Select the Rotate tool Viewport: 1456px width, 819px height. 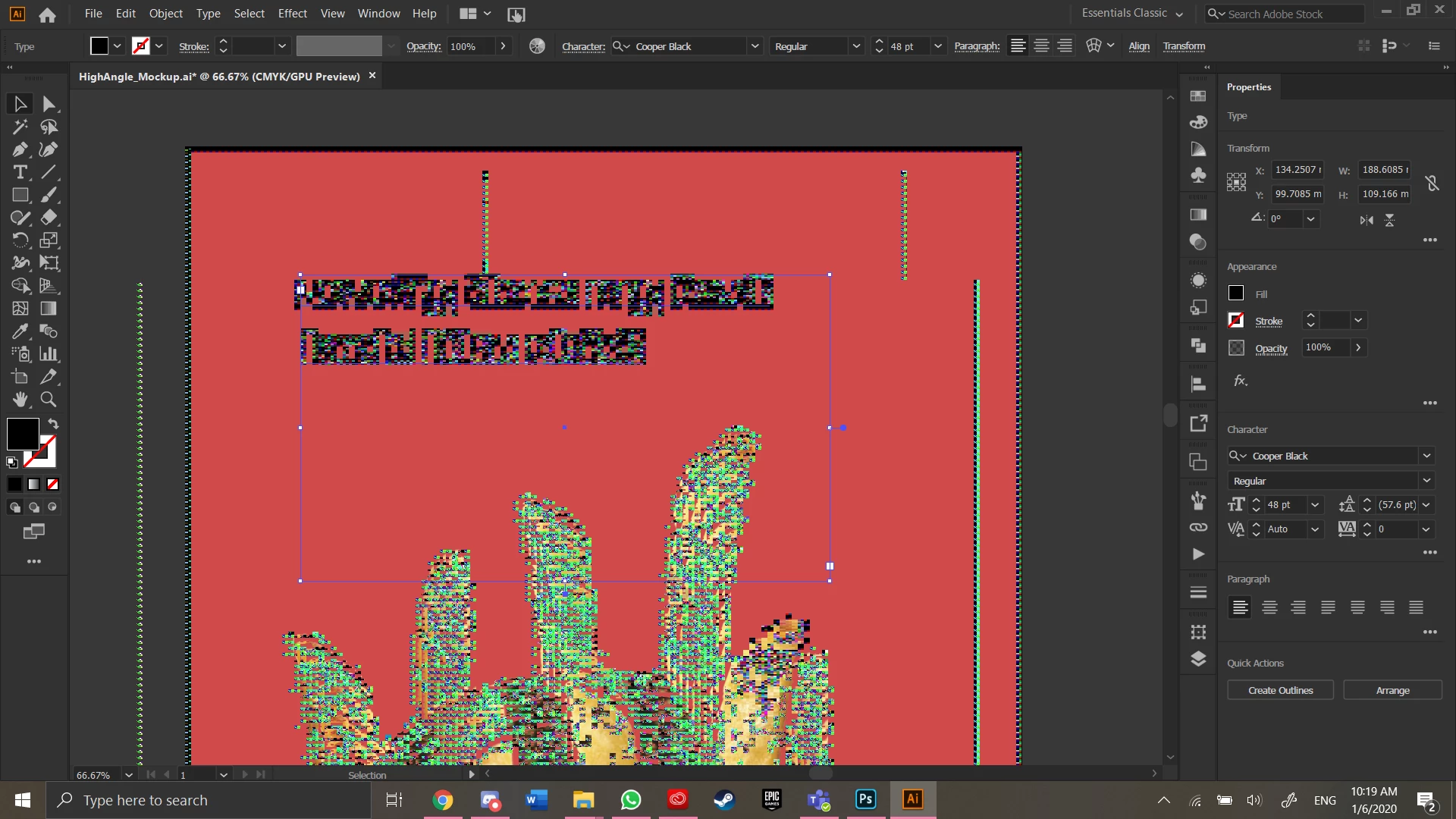click(x=20, y=240)
